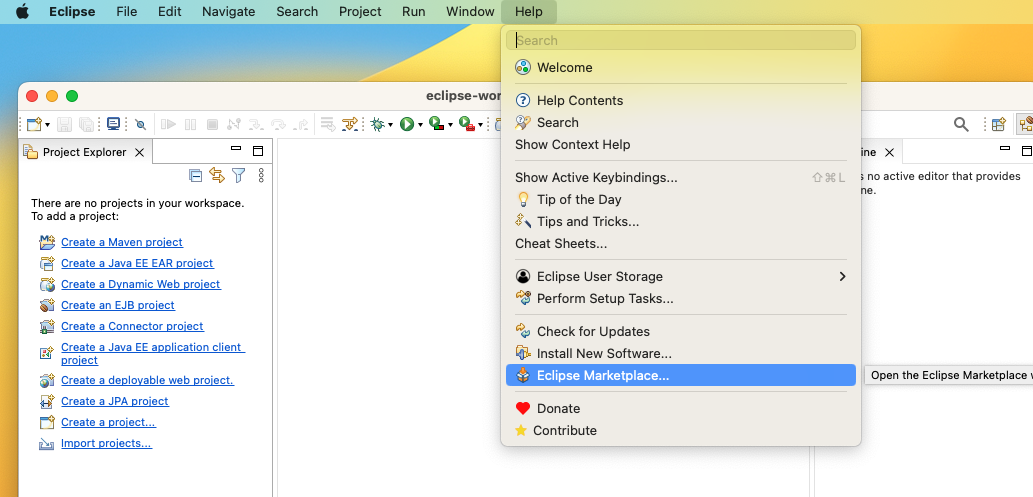Select Show Context Help menu item
This screenshot has width=1033, height=497.
tap(681, 144)
